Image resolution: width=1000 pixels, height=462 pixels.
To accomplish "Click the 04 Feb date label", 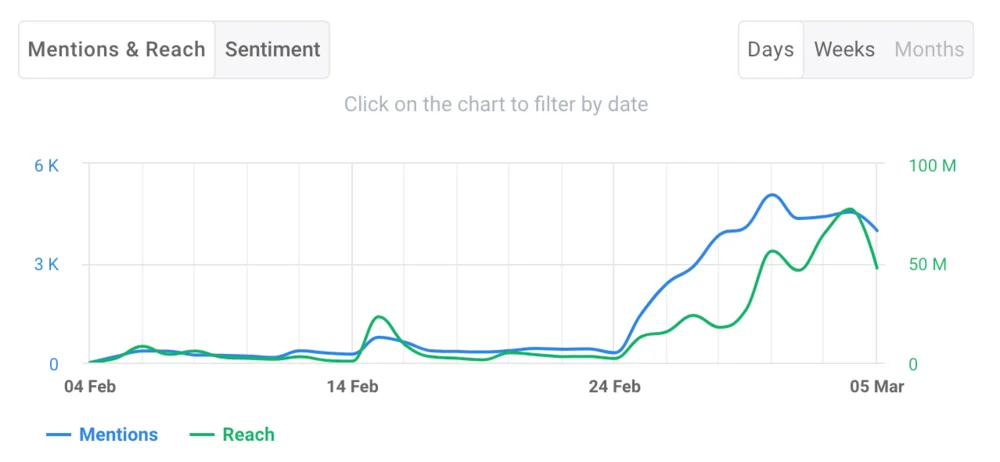I will pos(90,386).
